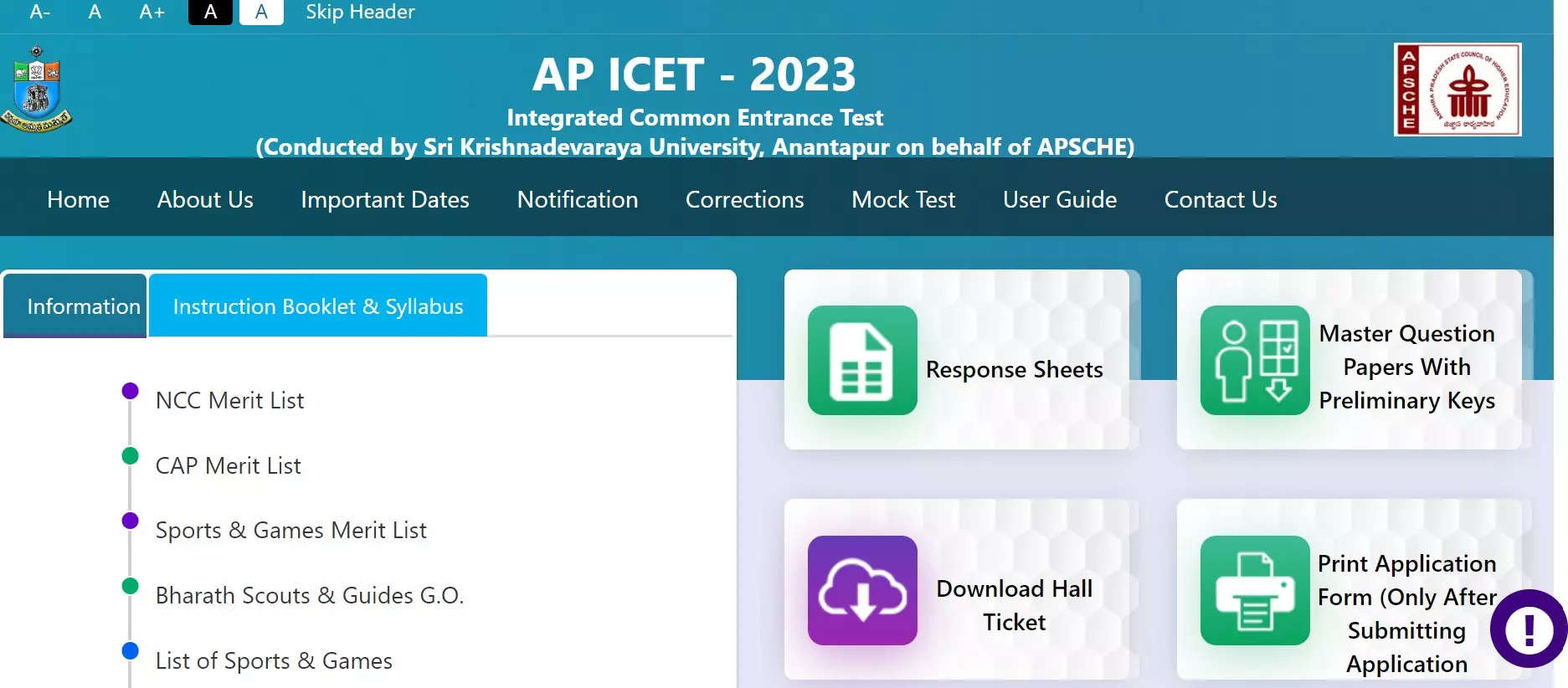Open Bharath Scouts & Guides G.O. link

pyautogui.click(x=310, y=595)
